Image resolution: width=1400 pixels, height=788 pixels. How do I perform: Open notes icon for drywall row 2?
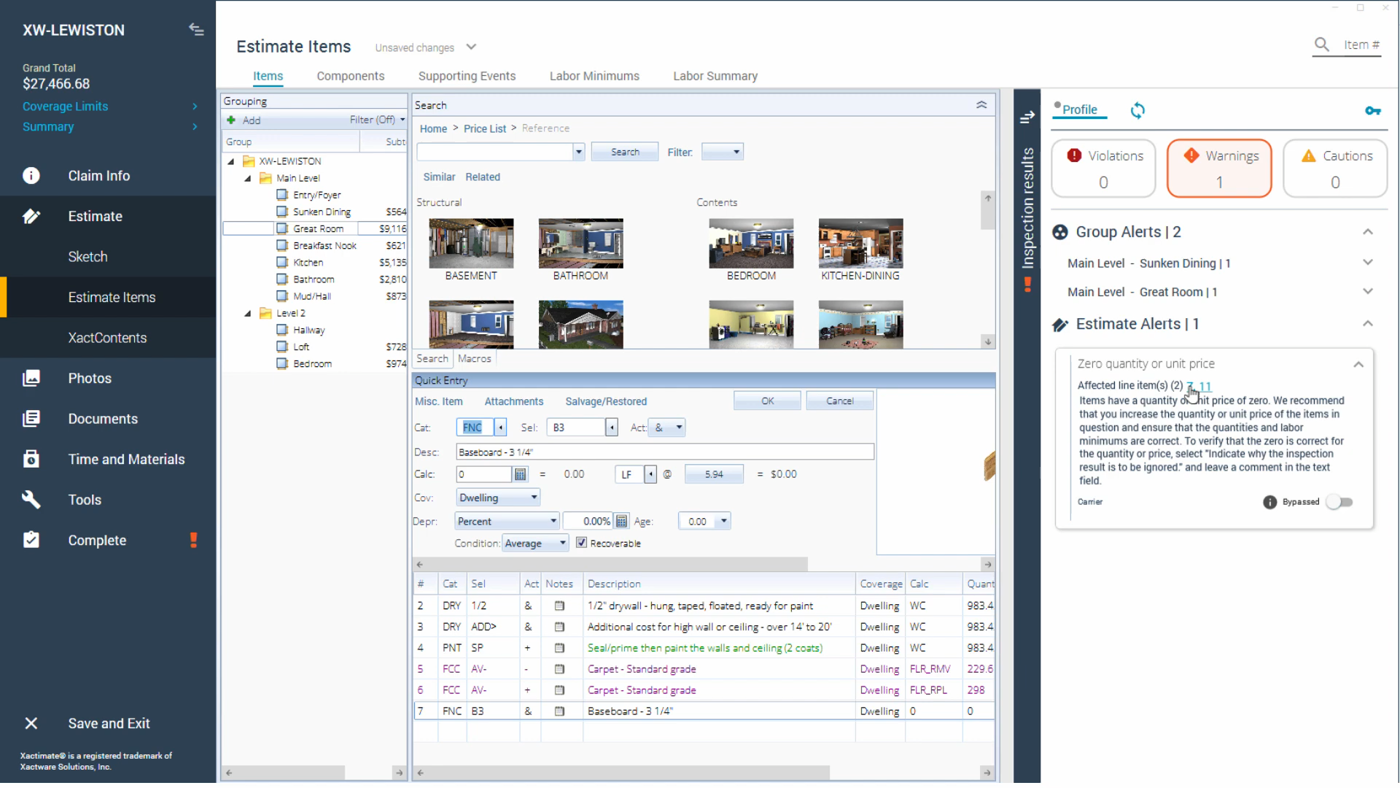pos(559,606)
